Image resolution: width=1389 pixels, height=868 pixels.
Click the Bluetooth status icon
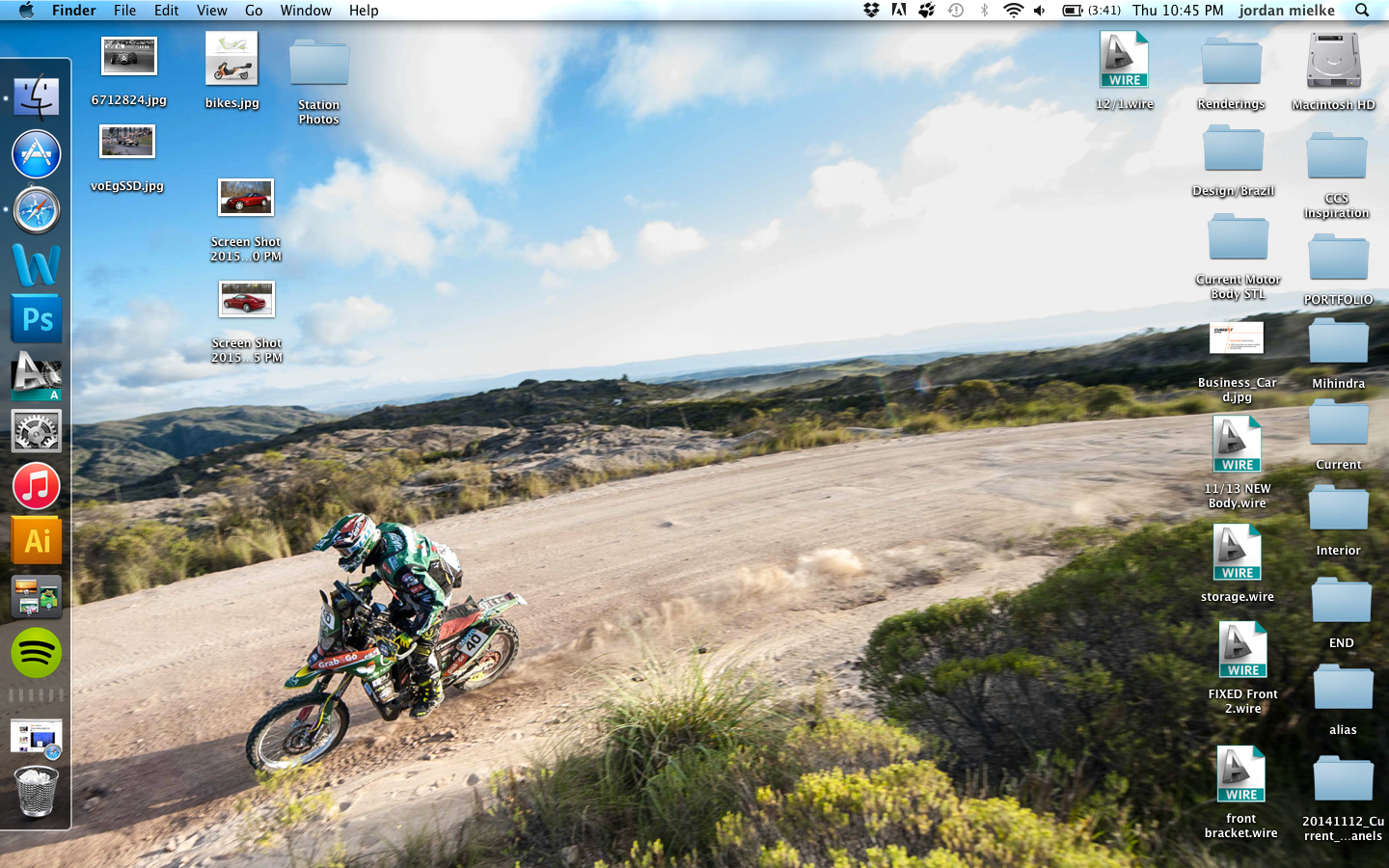pos(985,11)
